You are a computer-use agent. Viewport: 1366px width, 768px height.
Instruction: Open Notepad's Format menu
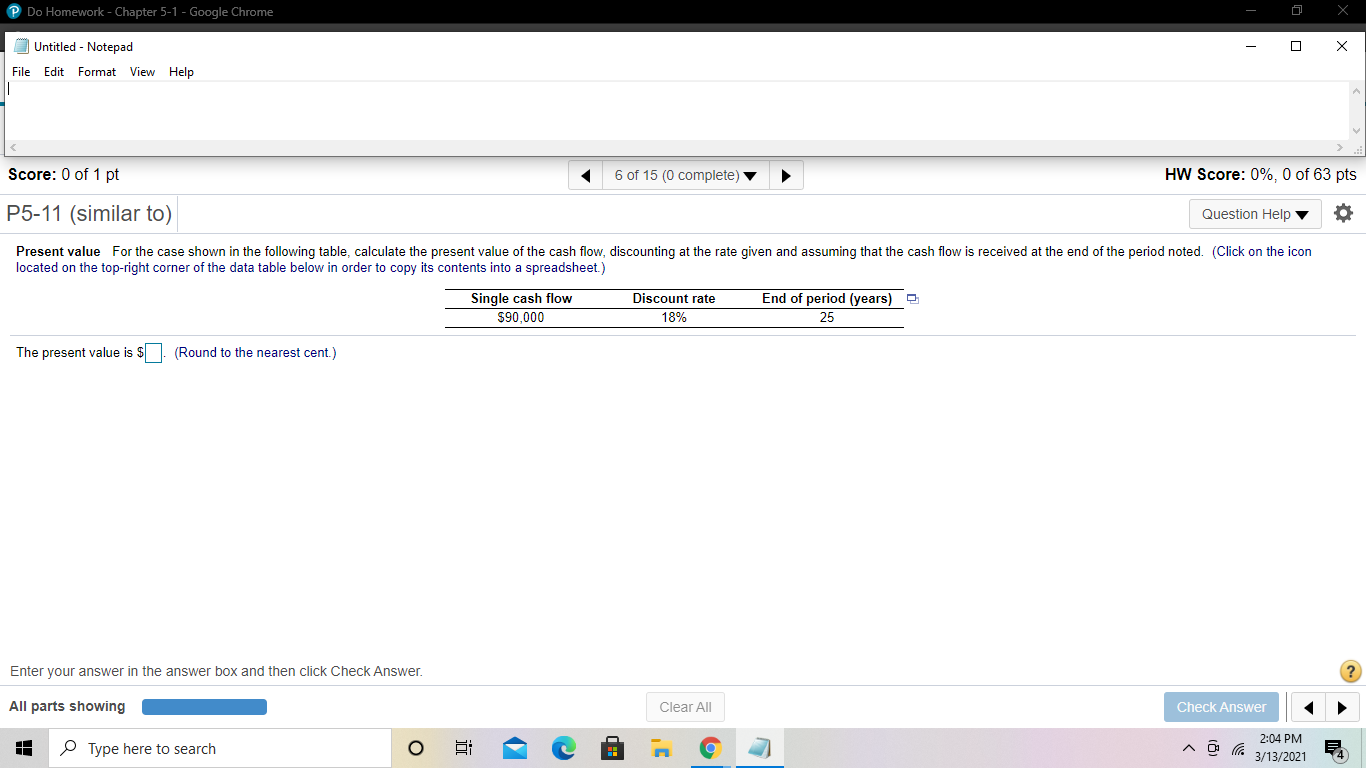pyautogui.click(x=96, y=71)
